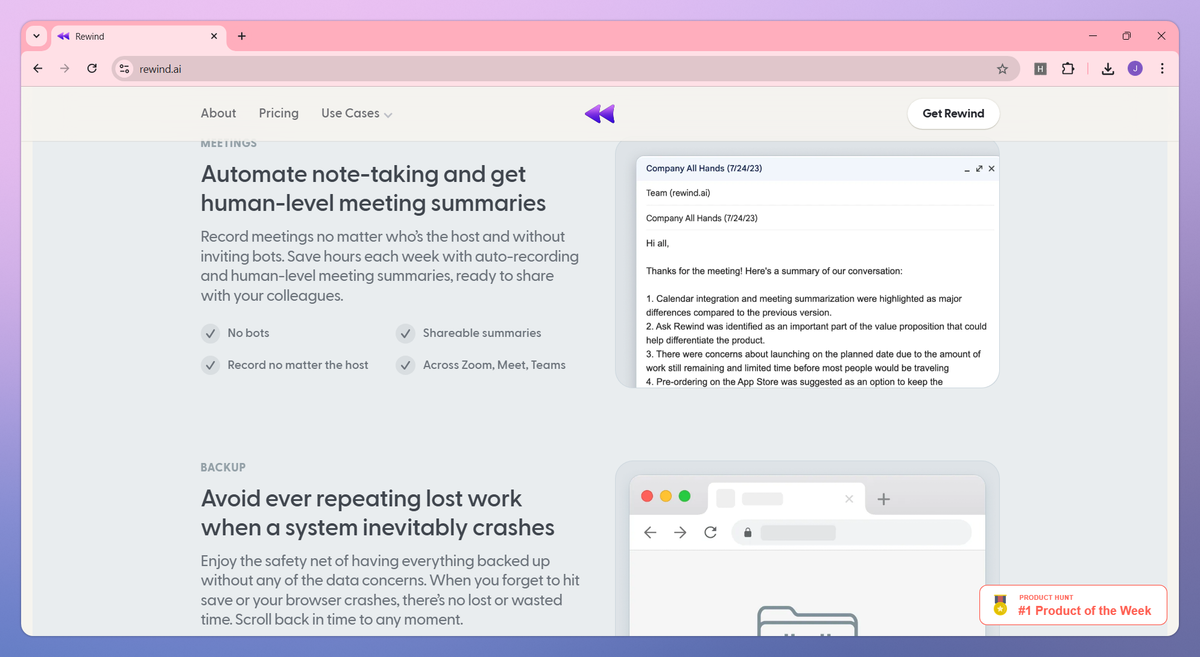Click the mock browser address field
Viewport: 1200px width, 657px height.
[851, 533]
